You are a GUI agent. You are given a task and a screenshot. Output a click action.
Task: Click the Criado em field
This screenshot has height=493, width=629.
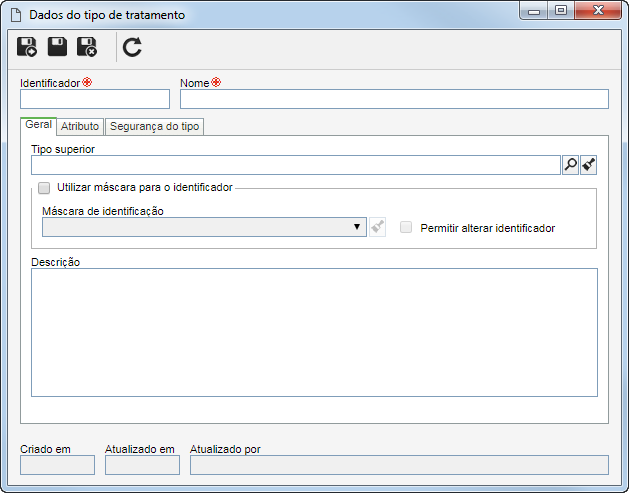tap(57, 465)
